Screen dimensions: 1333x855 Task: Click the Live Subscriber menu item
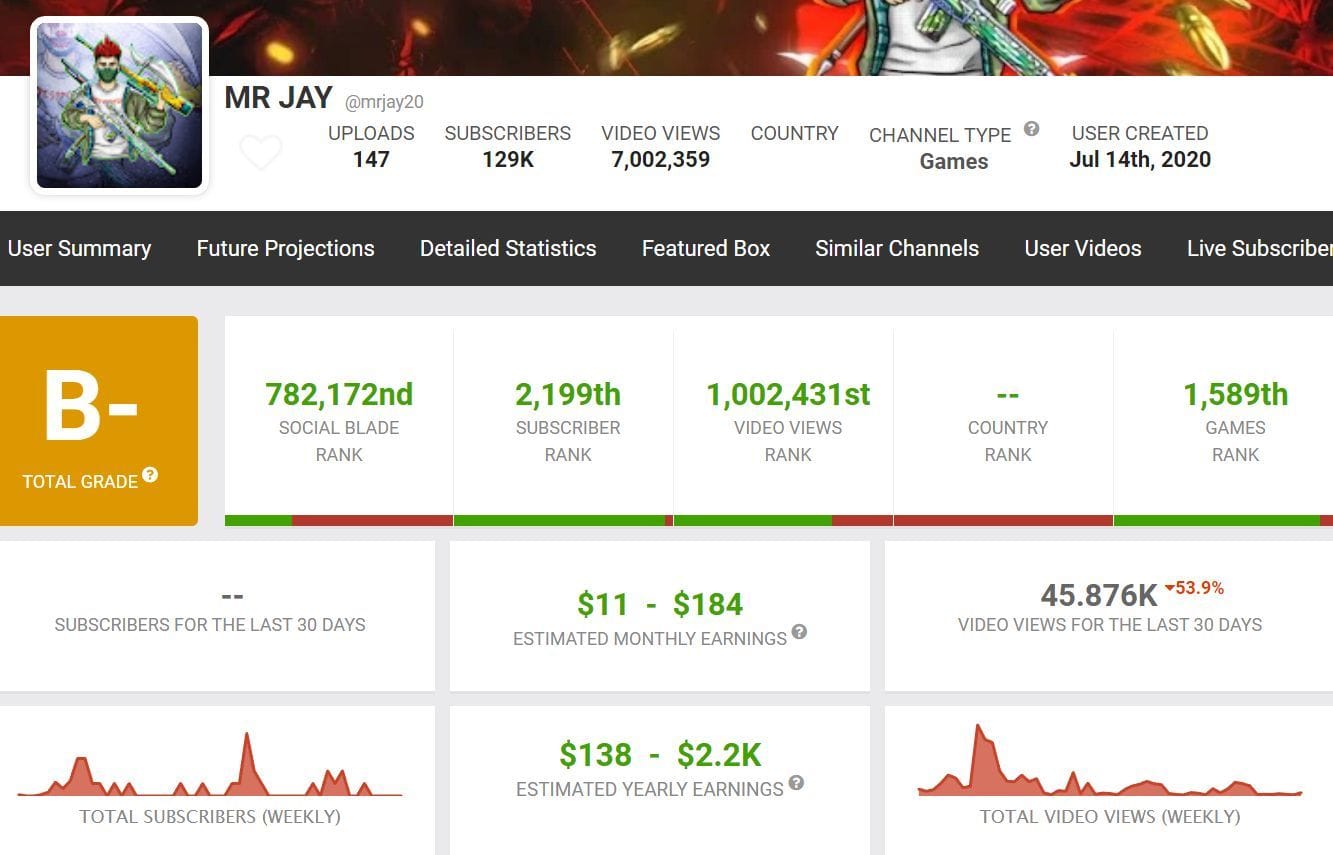pos(1258,248)
